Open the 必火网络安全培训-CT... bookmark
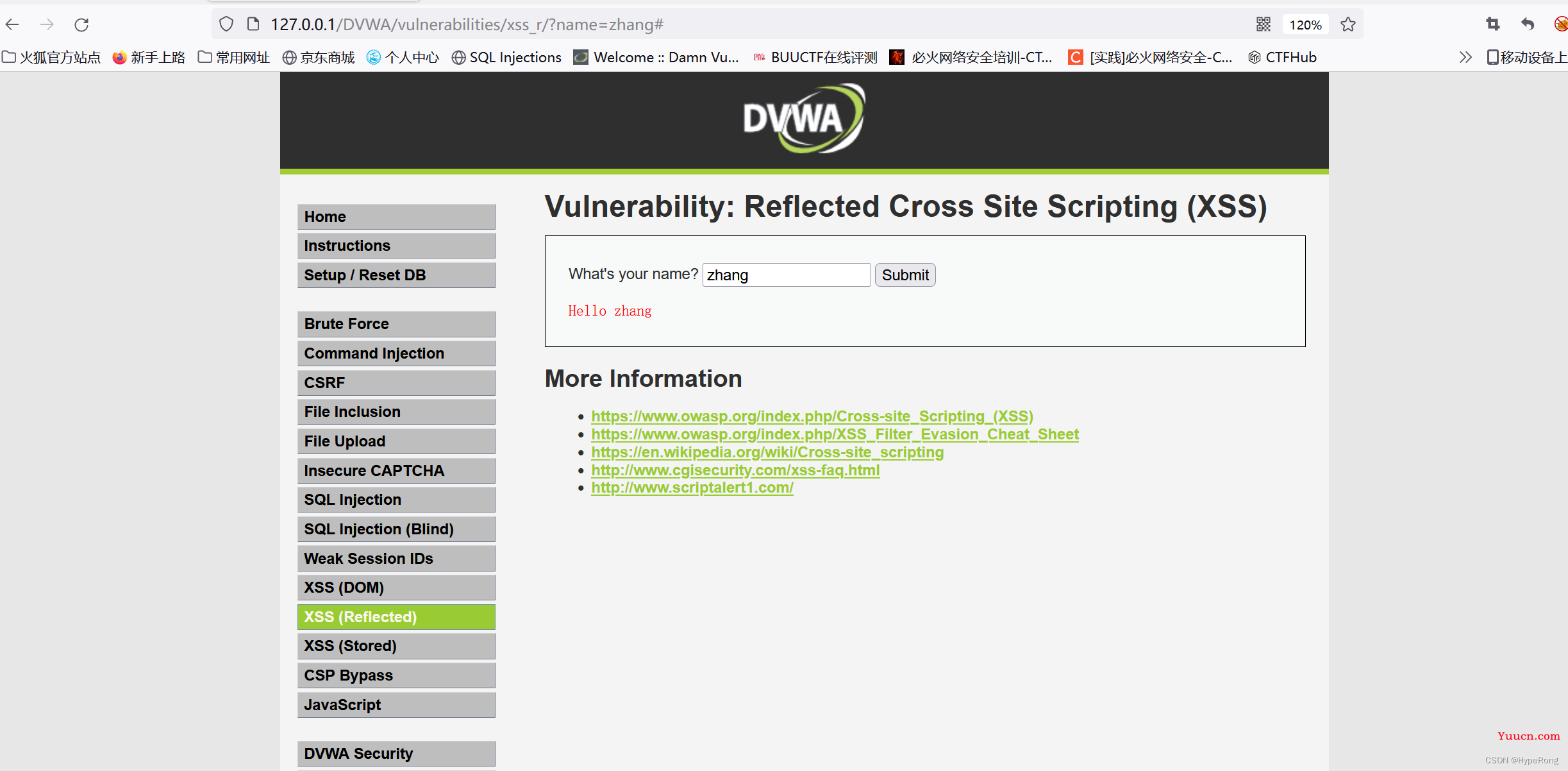 click(x=971, y=57)
